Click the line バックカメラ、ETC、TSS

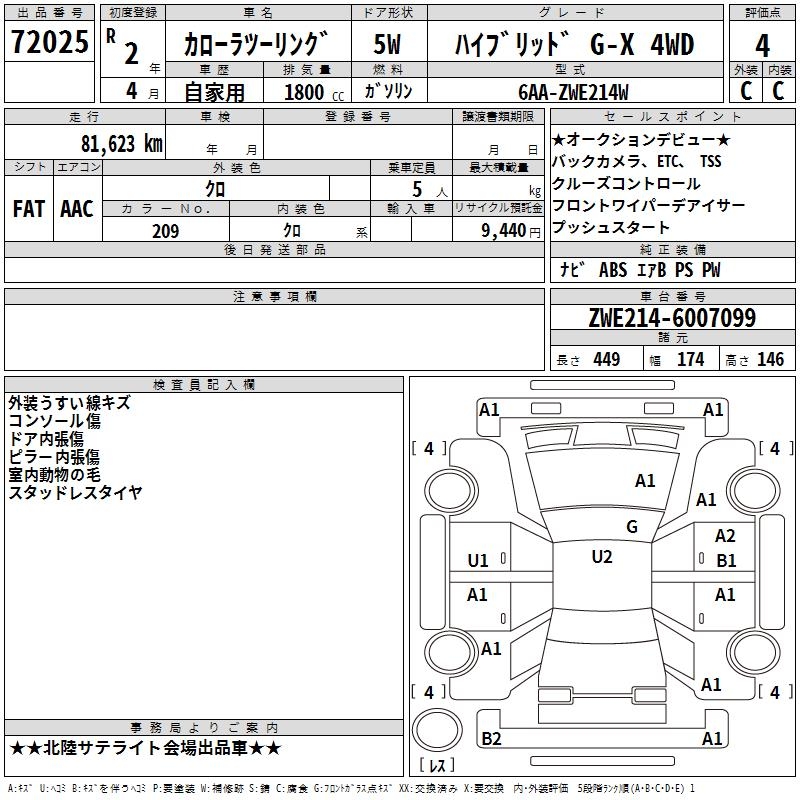coord(637,161)
